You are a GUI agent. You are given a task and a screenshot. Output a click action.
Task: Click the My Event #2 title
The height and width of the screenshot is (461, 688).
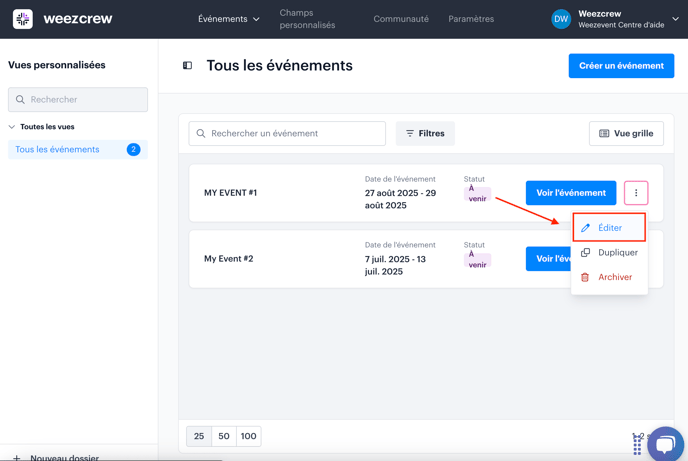tap(229, 258)
